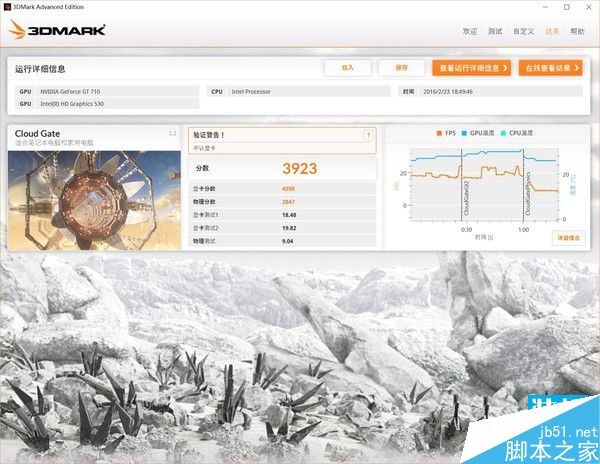Click the 详细信息 button under the chart
The image size is (600, 464).
(569, 238)
